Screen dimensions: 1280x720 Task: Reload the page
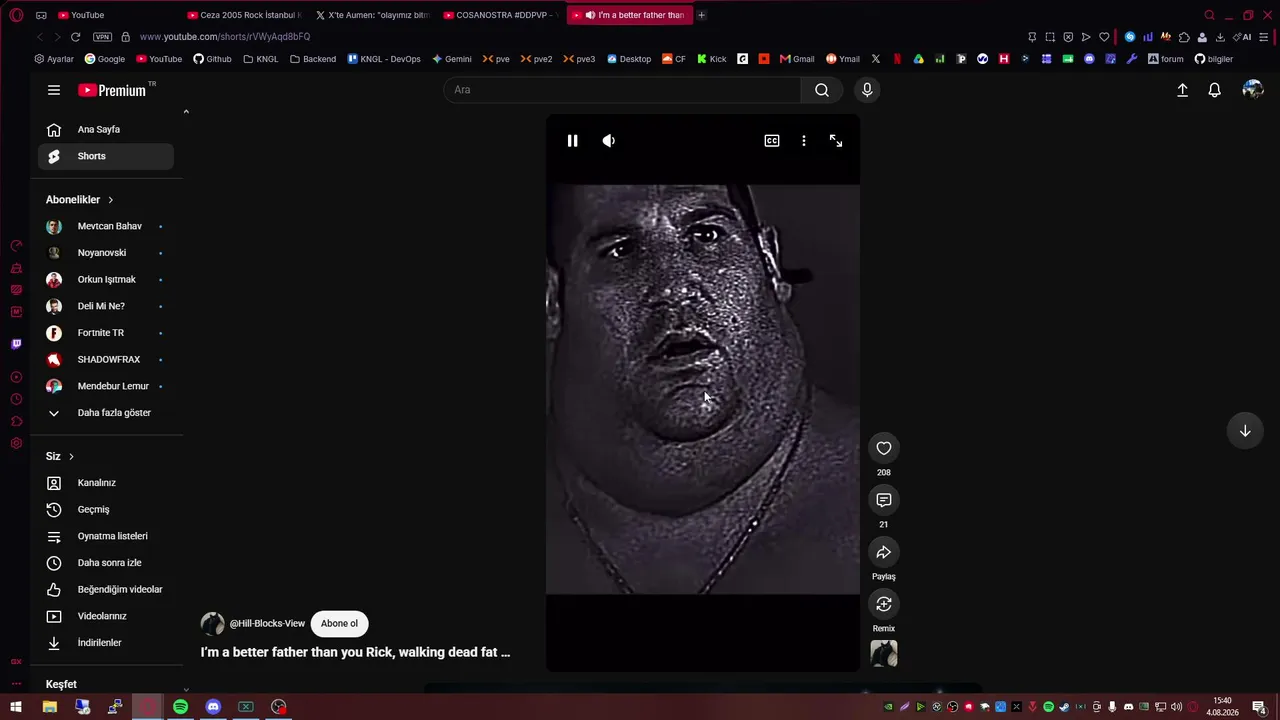click(75, 37)
